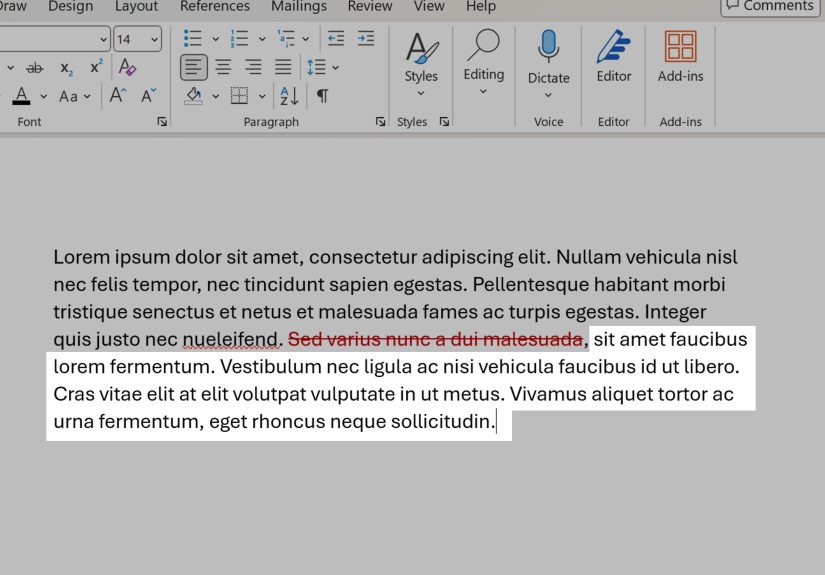Open the Paragraph dialog launcher
This screenshot has width=825, height=575.
click(380, 122)
